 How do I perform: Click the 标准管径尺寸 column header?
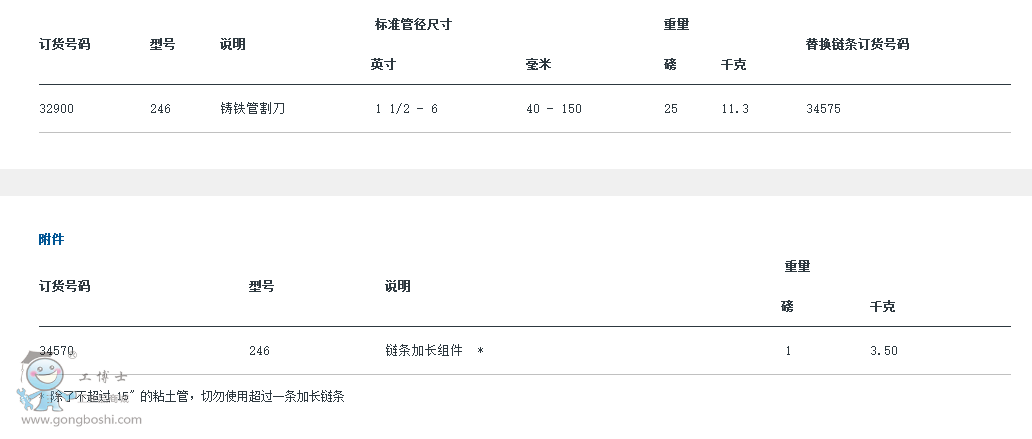pyautogui.click(x=413, y=25)
